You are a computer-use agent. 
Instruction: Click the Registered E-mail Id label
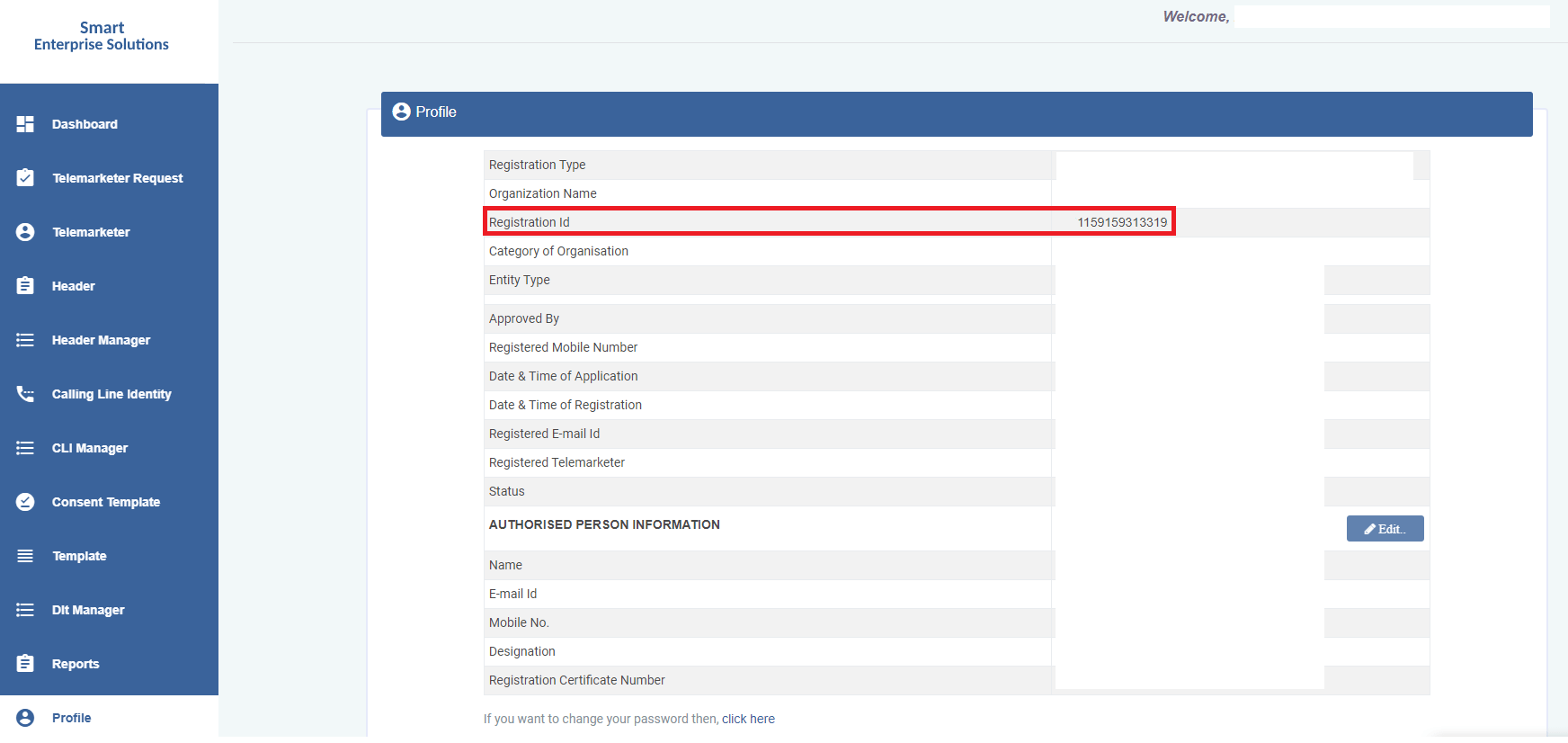(544, 434)
